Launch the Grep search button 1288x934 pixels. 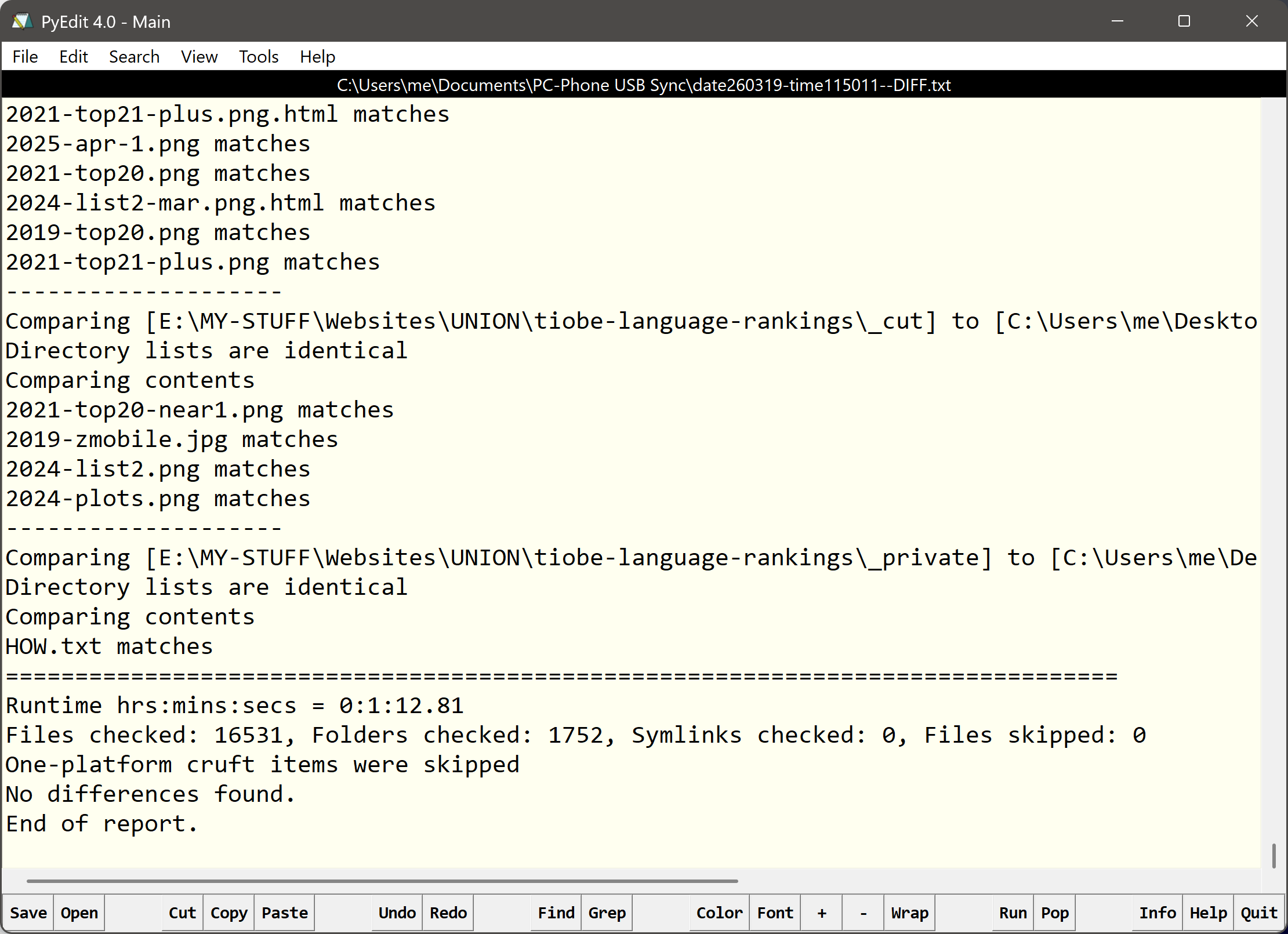[607, 913]
